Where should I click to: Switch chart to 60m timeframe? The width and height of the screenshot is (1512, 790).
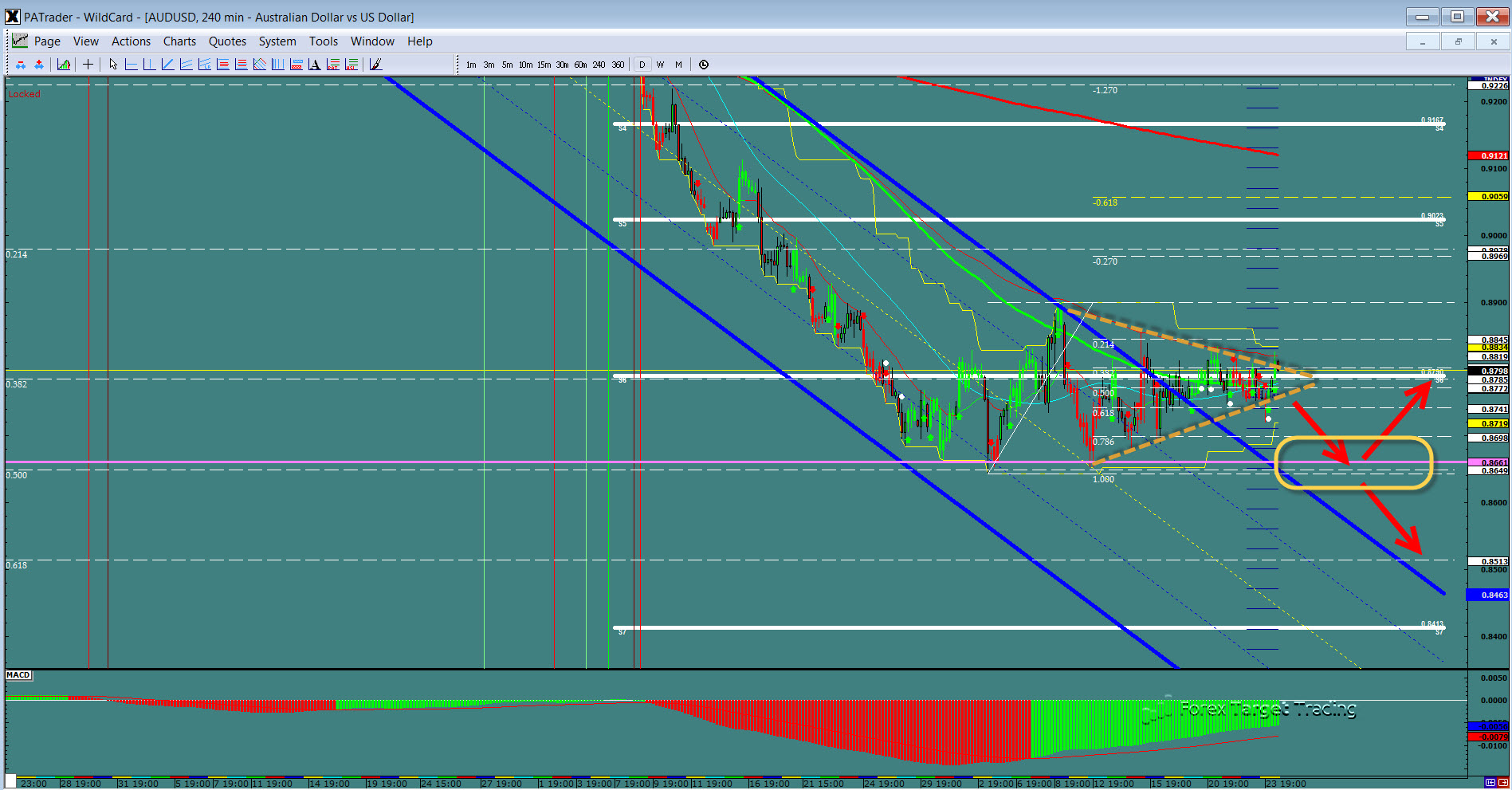pyautogui.click(x=580, y=65)
